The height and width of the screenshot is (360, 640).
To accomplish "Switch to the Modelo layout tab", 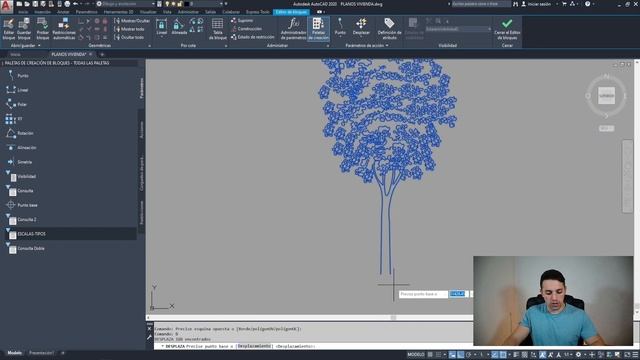I will (15, 353).
